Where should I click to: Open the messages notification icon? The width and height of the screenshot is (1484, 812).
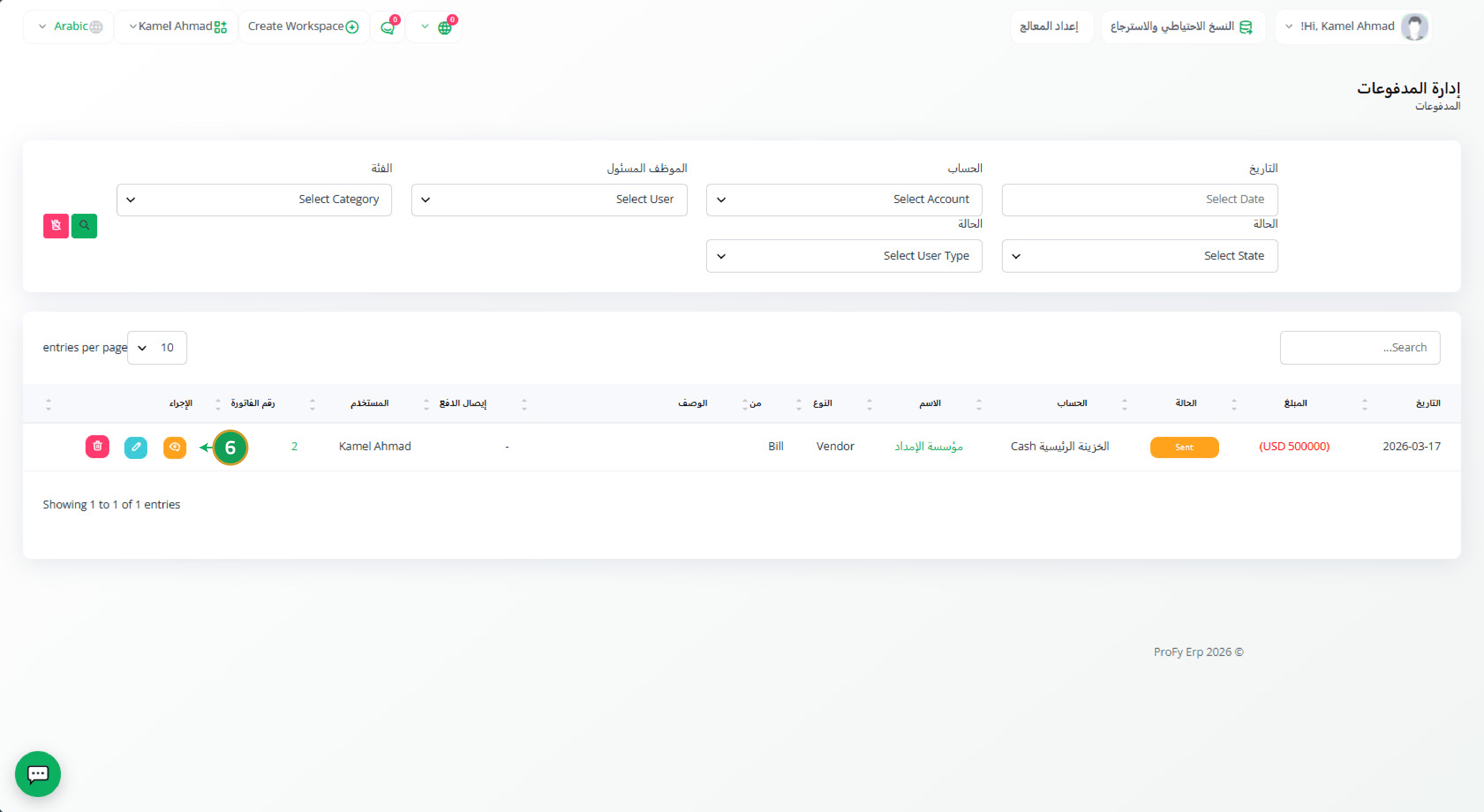(x=388, y=27)
